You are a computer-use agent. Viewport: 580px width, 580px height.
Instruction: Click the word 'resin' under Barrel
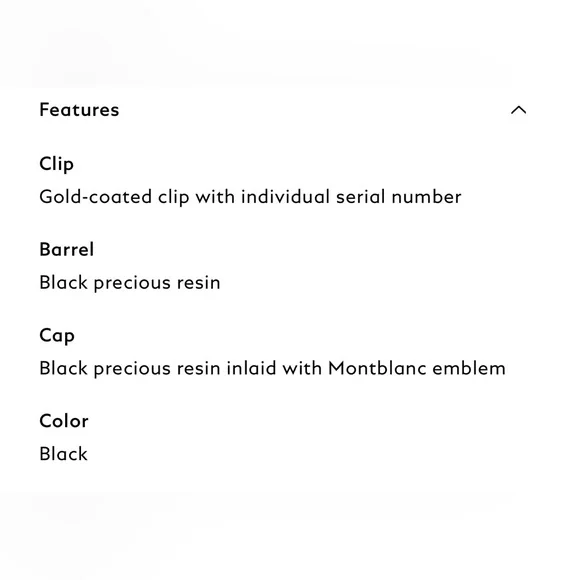[x=198, y=283]
